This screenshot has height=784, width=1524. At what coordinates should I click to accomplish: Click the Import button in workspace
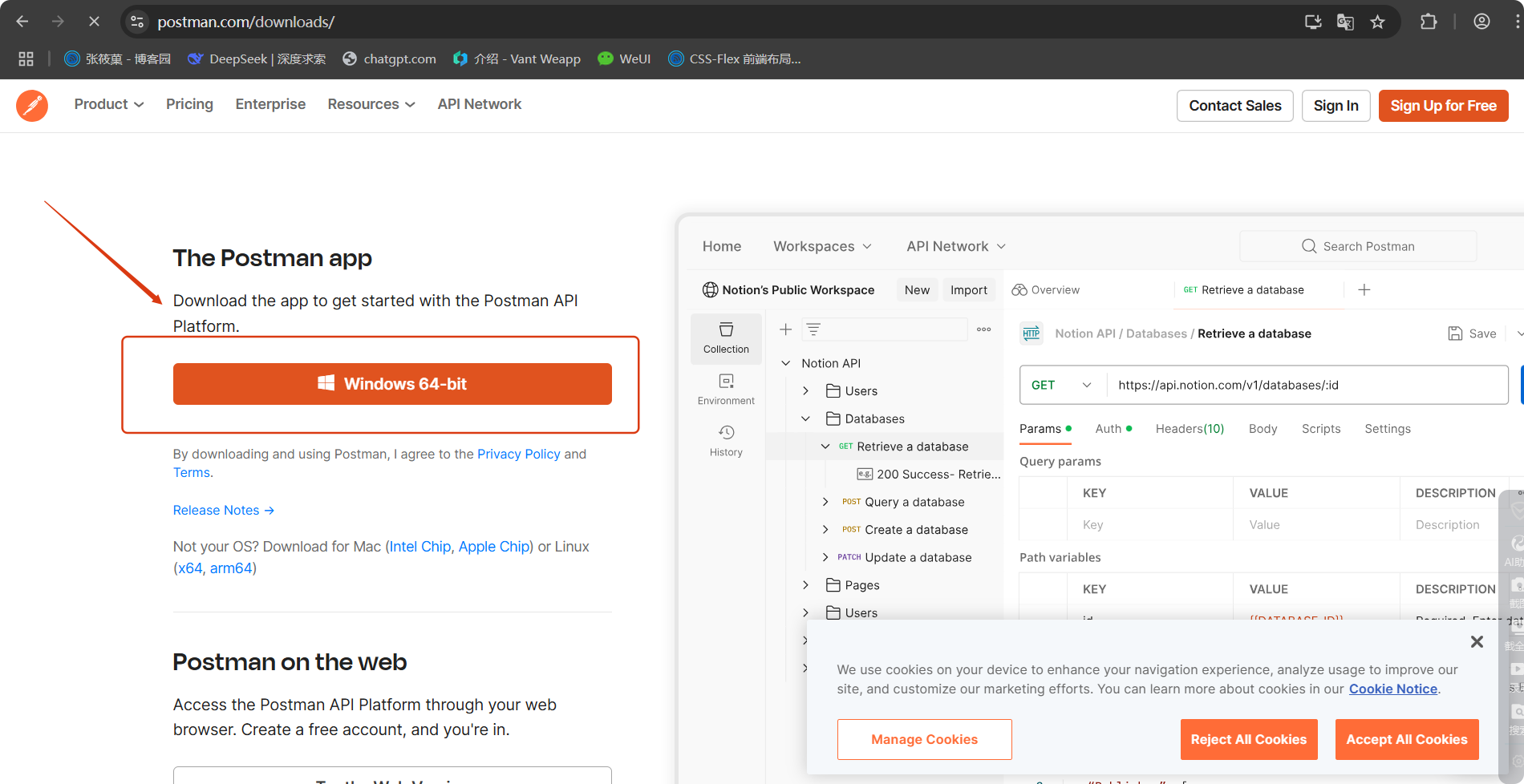tap(969, 289)
